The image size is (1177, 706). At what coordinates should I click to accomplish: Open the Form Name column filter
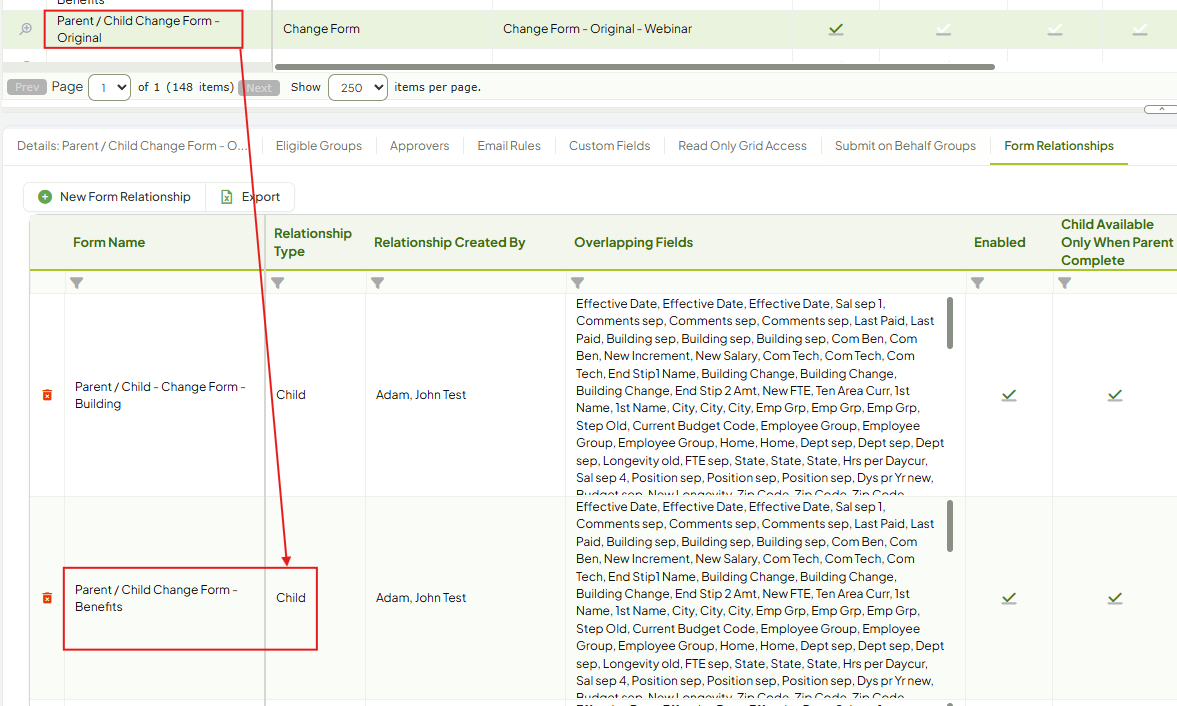coord(77,283)
